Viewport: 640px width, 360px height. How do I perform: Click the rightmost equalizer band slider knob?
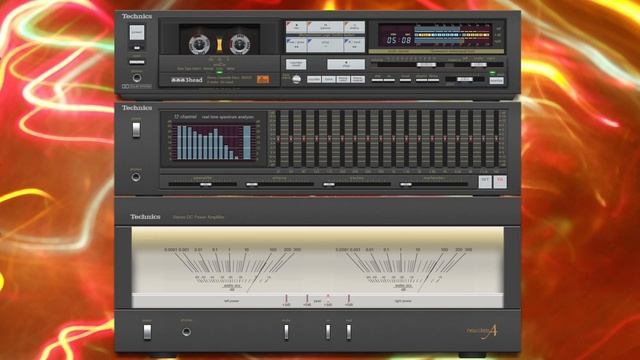coord(496,139)
